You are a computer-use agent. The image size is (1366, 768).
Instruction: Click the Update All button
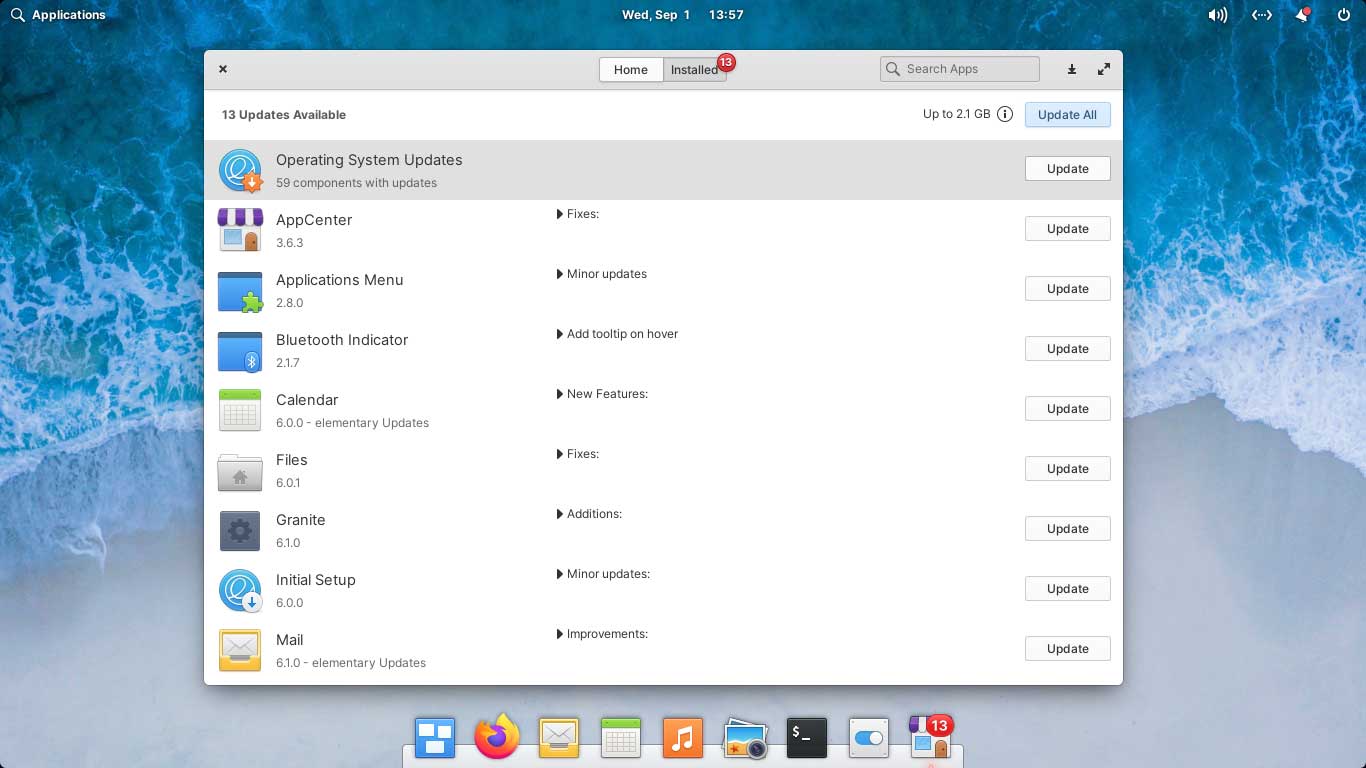[x=1067, y=115]
